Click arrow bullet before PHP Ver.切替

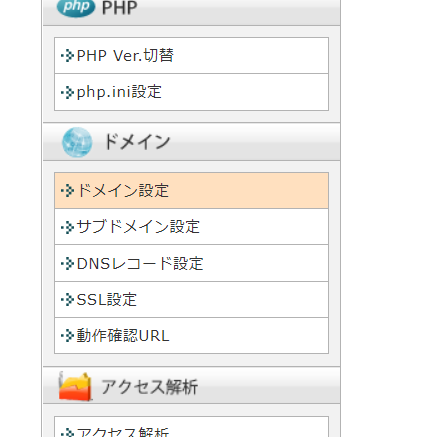[68, 56]
